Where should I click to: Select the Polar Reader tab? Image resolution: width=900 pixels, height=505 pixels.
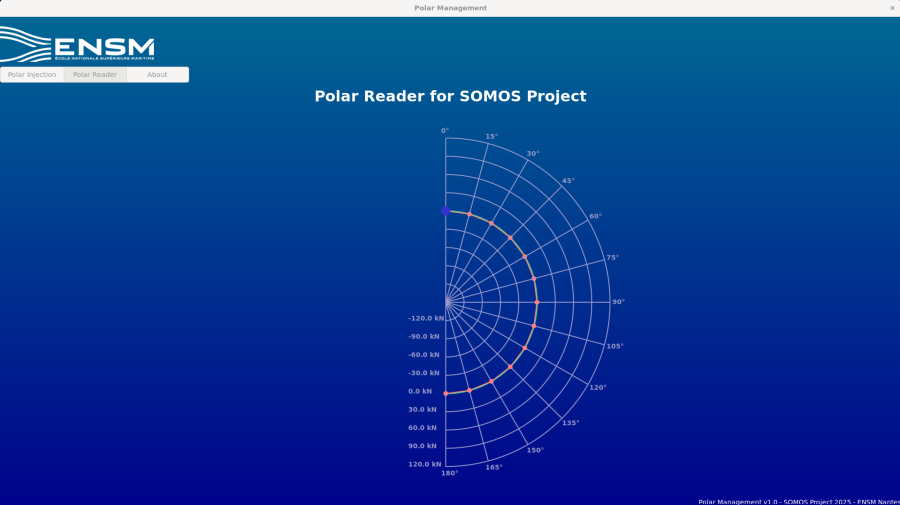tap(95, 75)
